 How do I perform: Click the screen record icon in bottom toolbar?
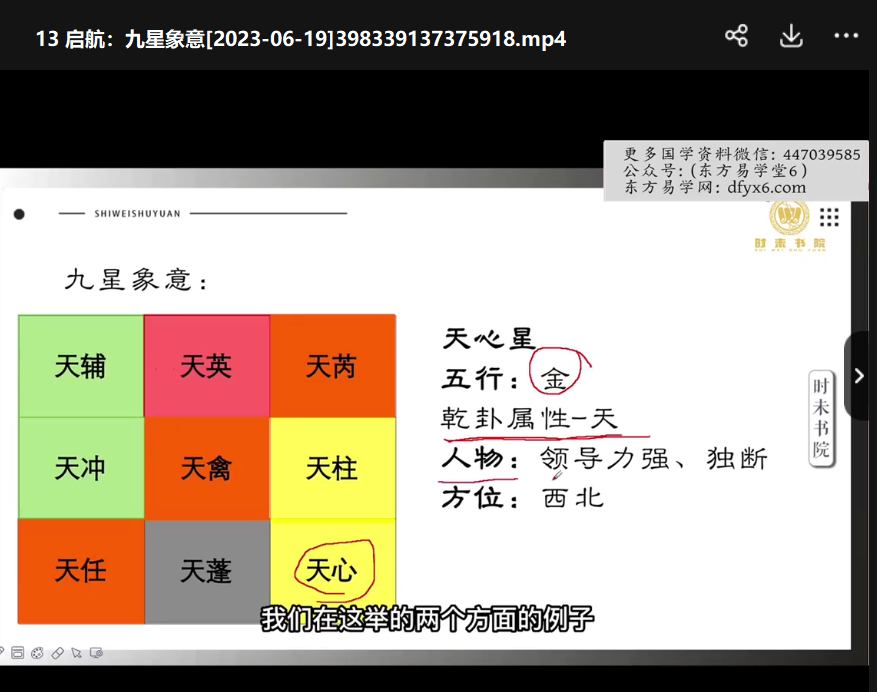[x=97, y=653]
